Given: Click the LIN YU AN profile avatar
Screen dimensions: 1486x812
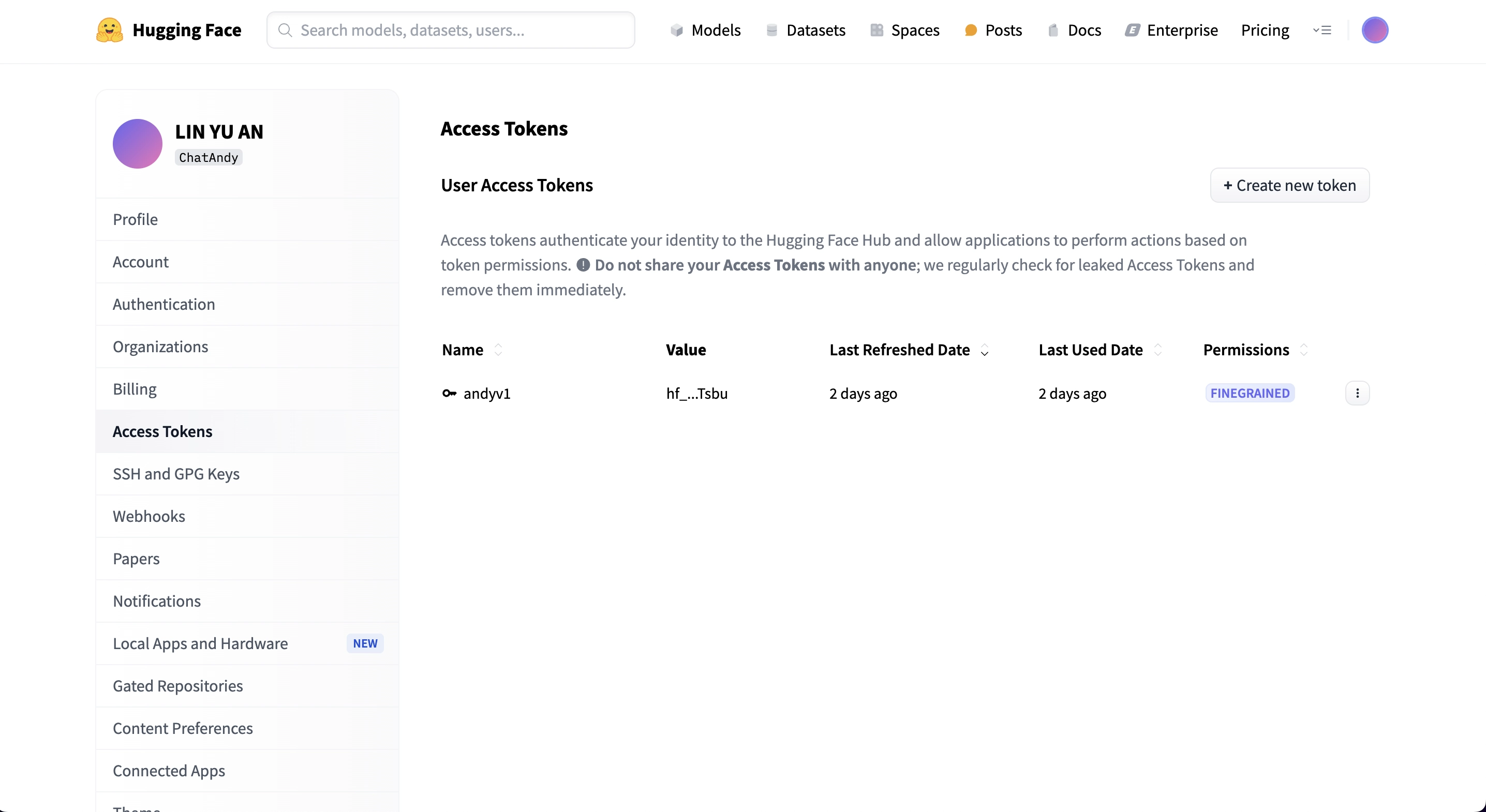Looking at the screenshot, I should (137, 144).
